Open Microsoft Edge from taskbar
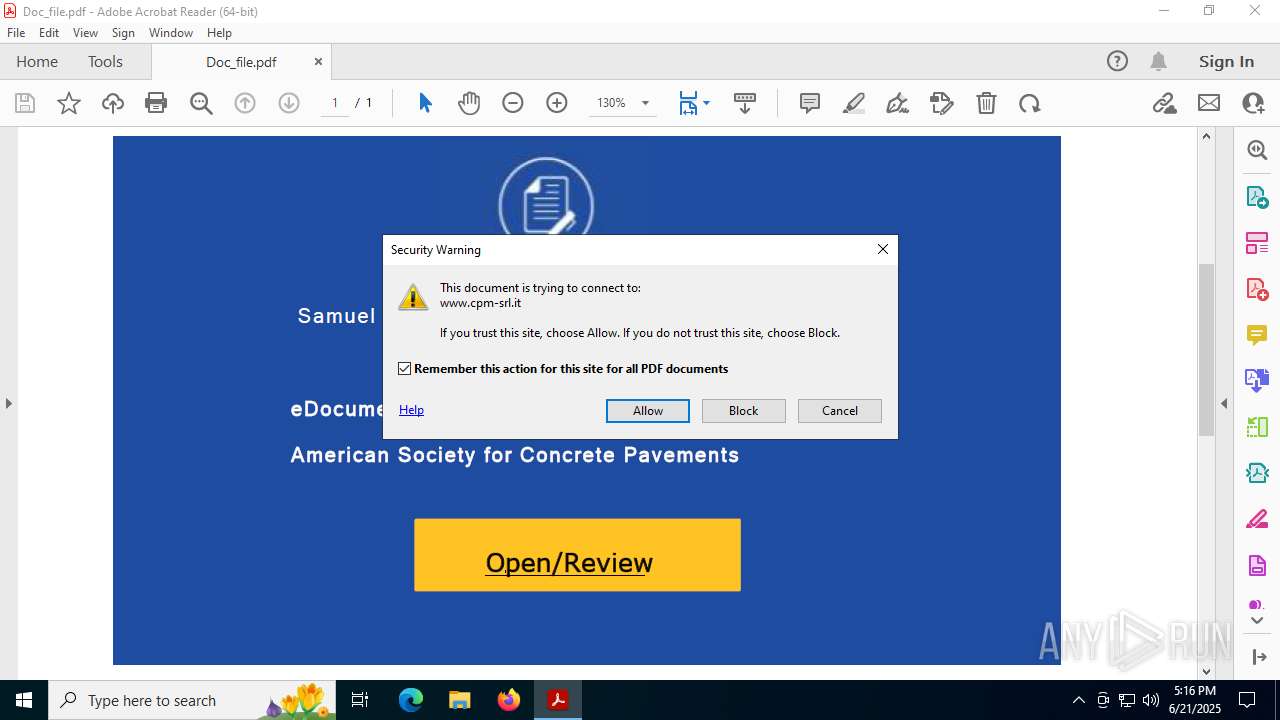 (x=411, y=700)
